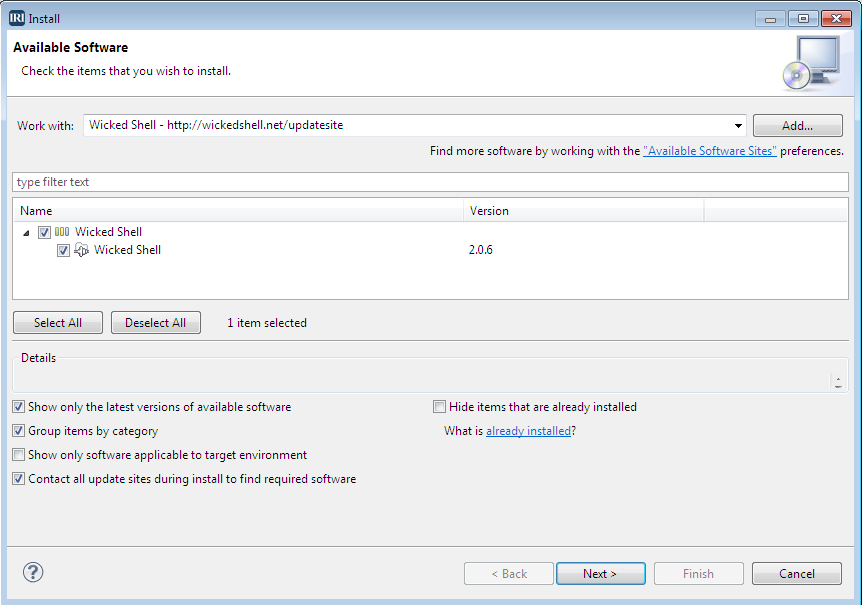Open the Available Software Sites link
This screenshot has height=605, width=862.
(x=710, y=151)
